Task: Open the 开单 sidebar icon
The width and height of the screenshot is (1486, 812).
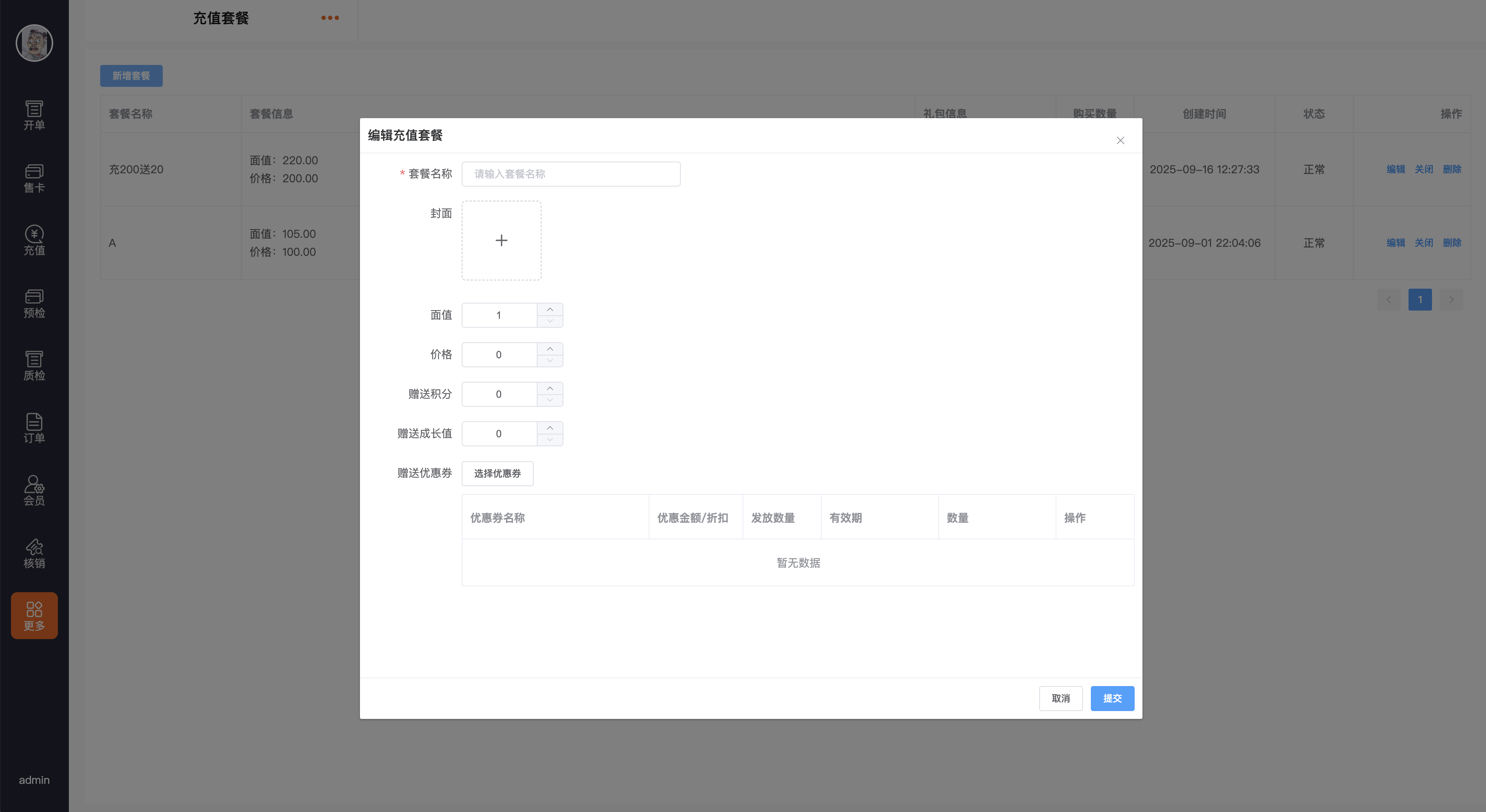Action: pos(34,115)
